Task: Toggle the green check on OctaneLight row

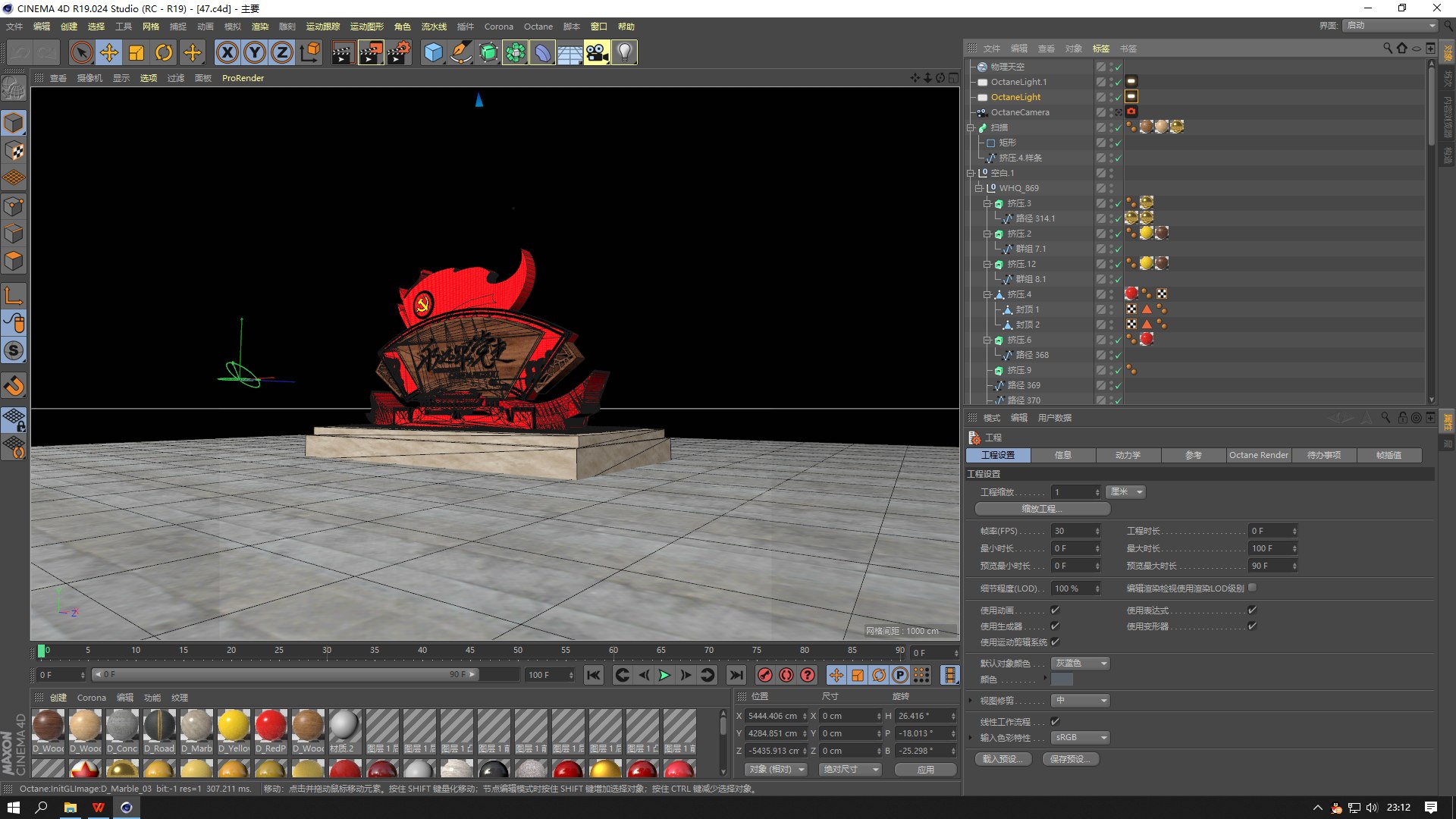Action: (1118, 98)
